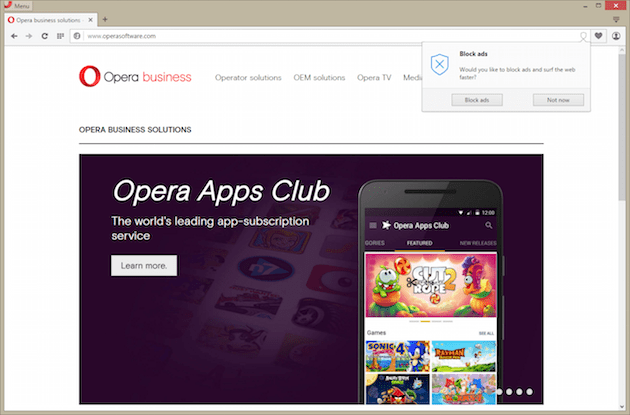
Task: Go back with the back arrow
Action: 14,36
